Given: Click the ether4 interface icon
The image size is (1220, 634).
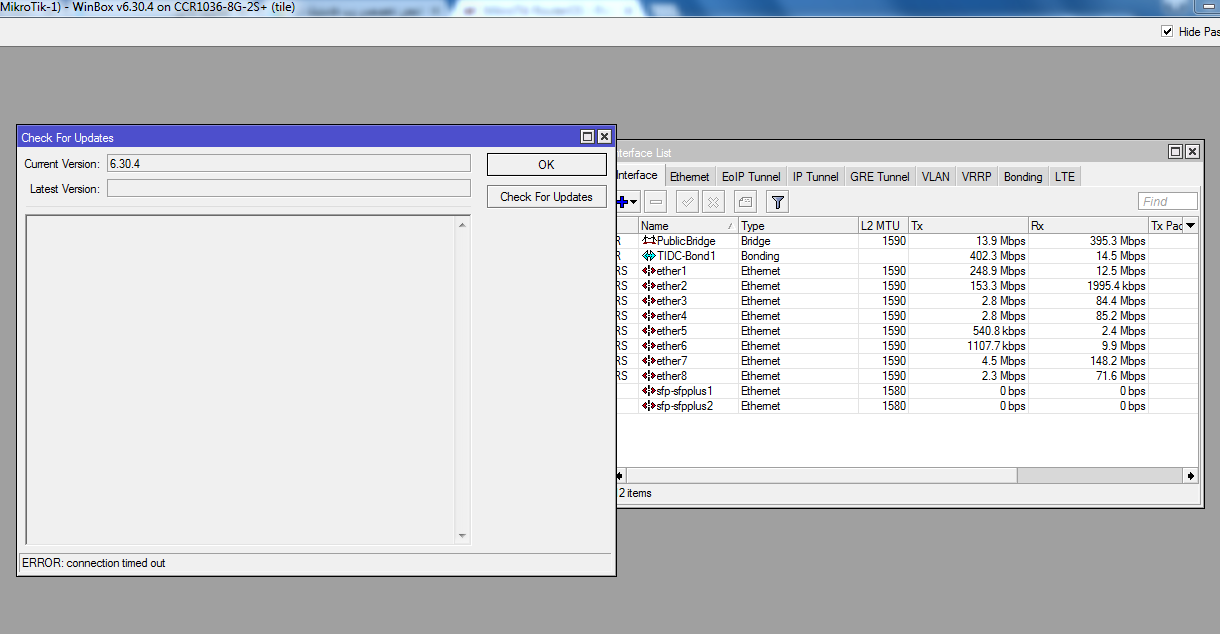Looking at the screenshot, I should pos(649,316).
